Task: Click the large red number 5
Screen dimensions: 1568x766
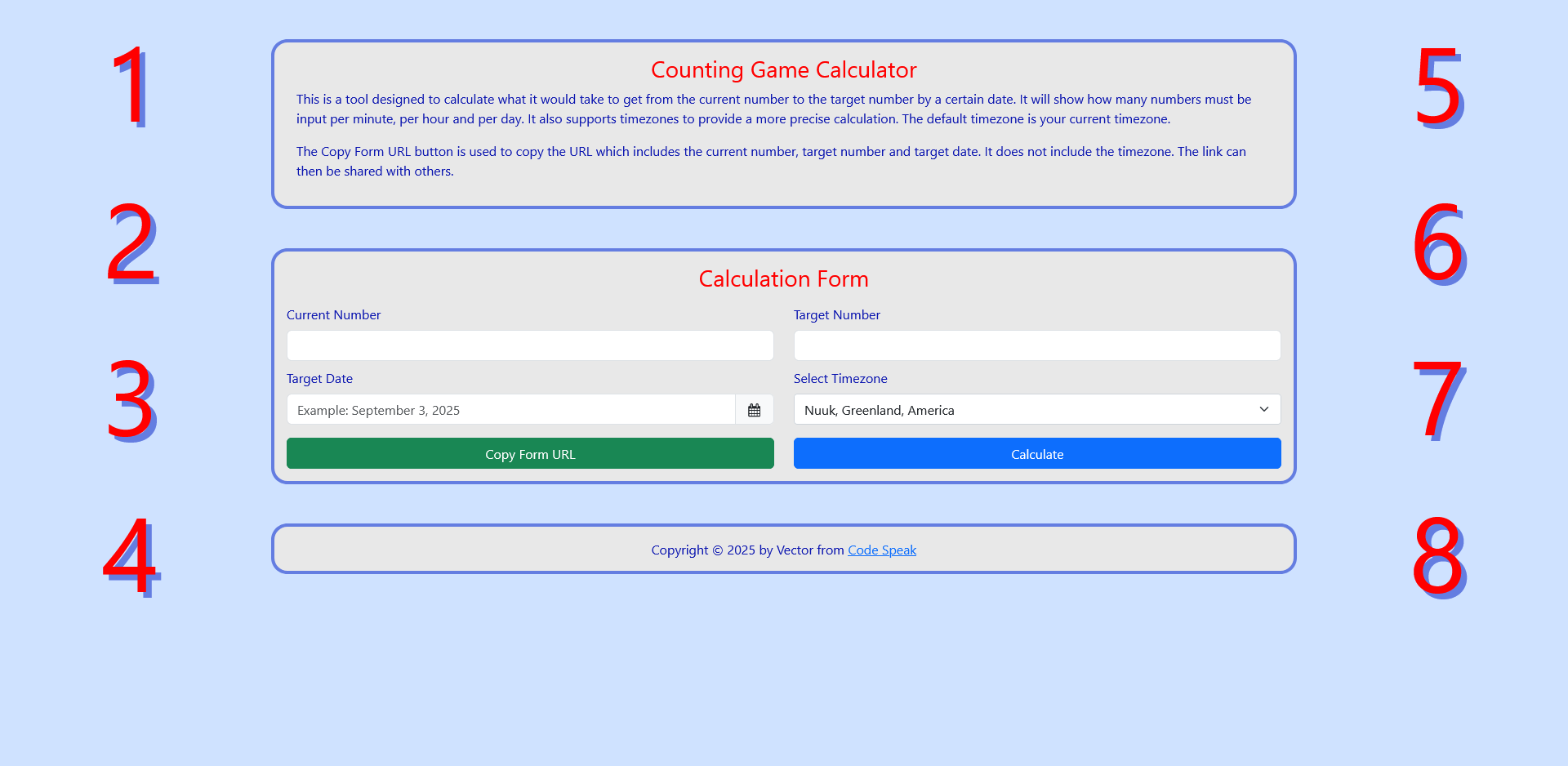Action: coord(1438,86)
